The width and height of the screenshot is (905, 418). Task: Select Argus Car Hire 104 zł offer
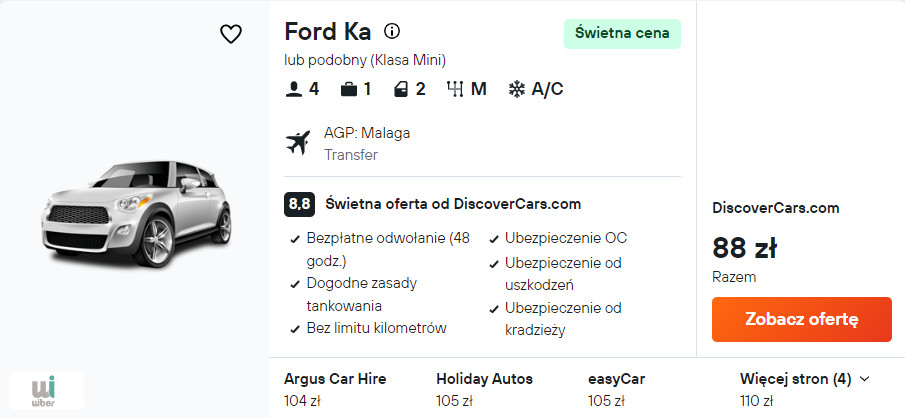click(335, 389)
